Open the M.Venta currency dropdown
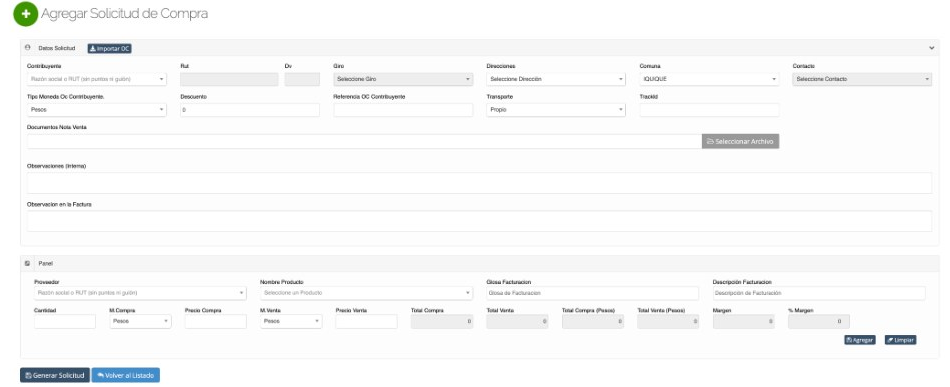 pyautogui.click(x=291, y=322)
